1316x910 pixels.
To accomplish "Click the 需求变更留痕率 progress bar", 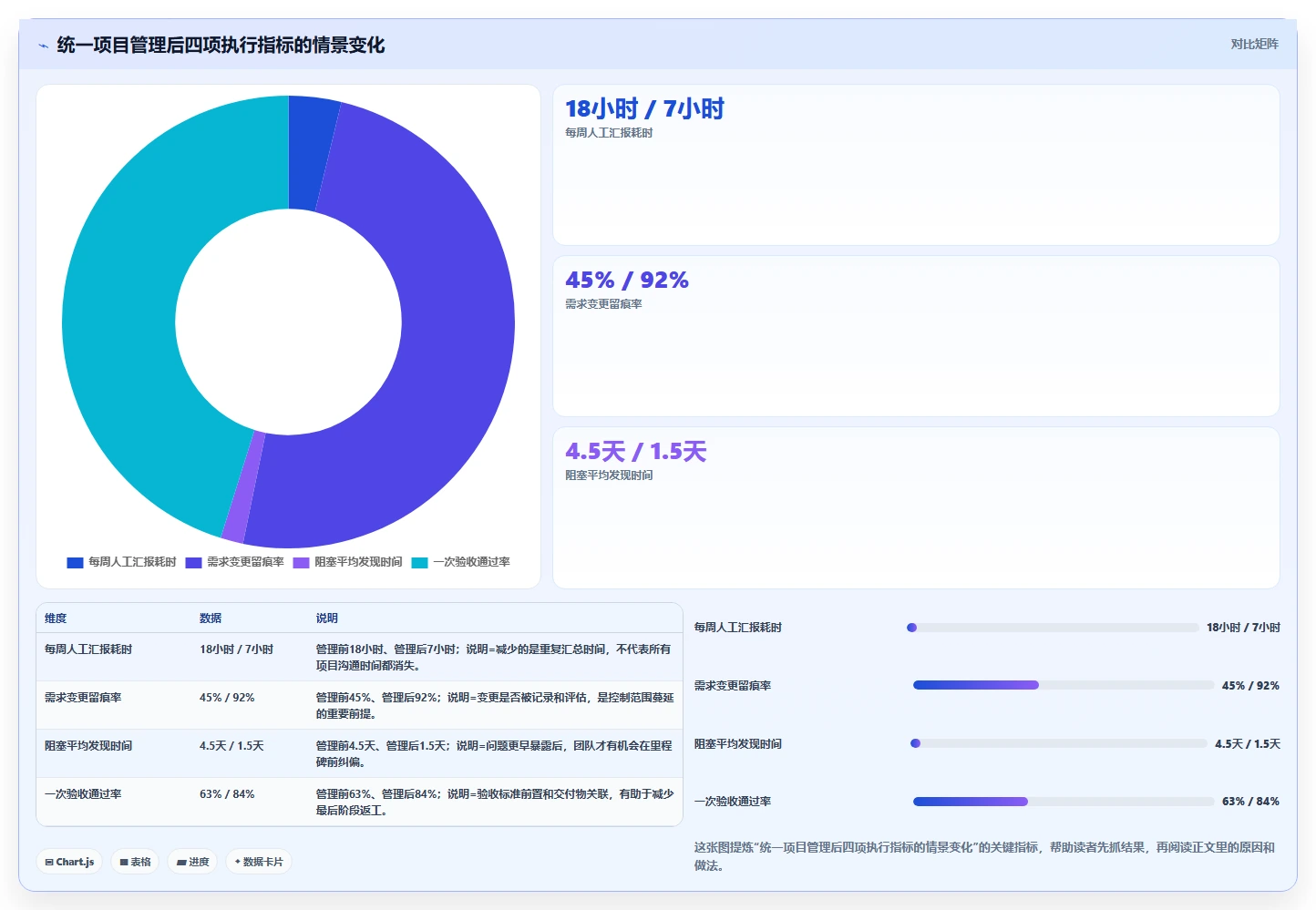I will tap(1064, 685).
